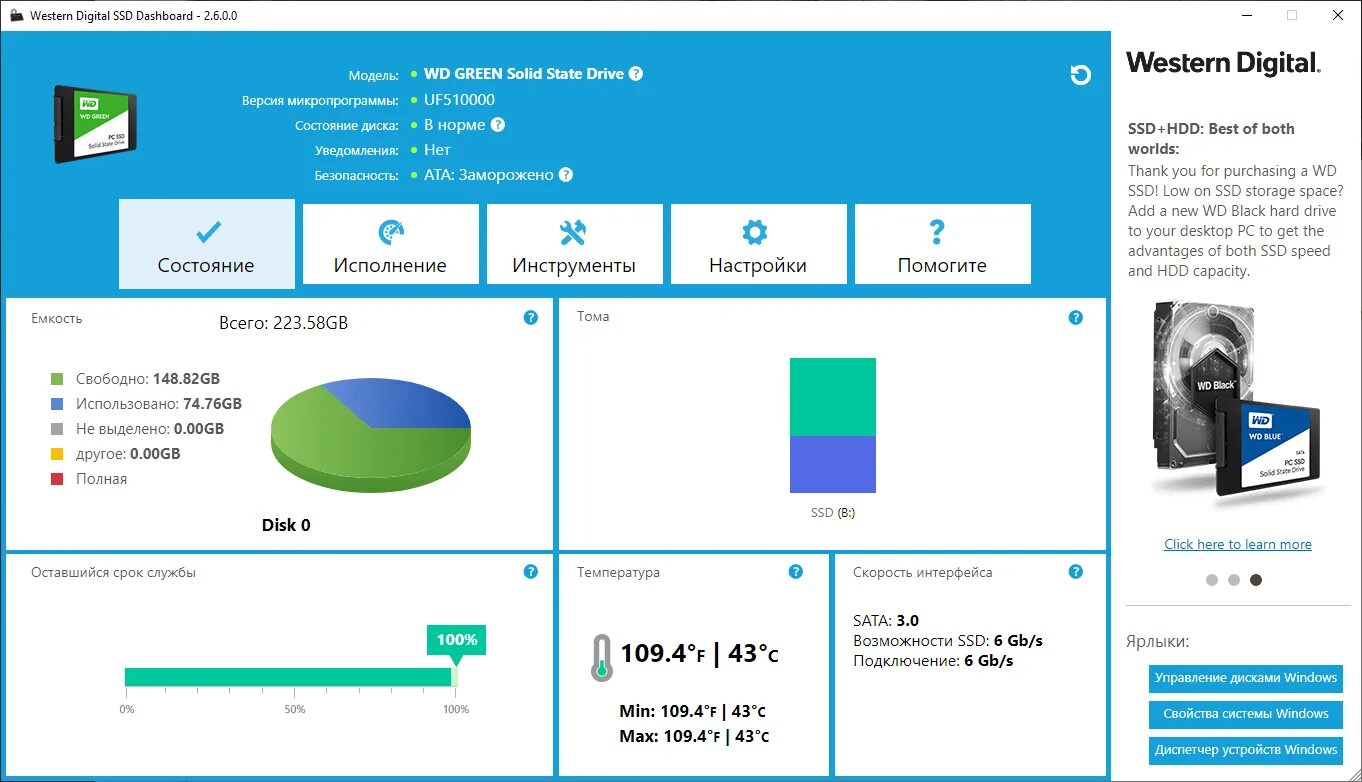1362x782 pixels.
Task: Click help icon in Скорость интерфейса panel
Action: 1076,571
